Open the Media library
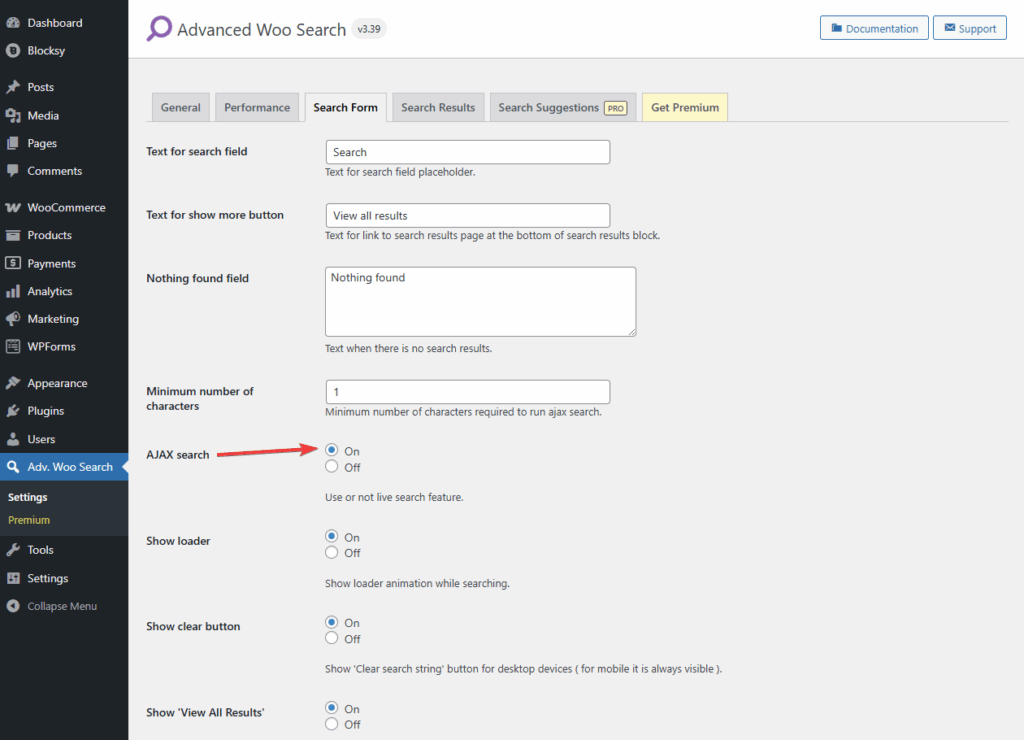1024x740 pixels. point(46,115)
